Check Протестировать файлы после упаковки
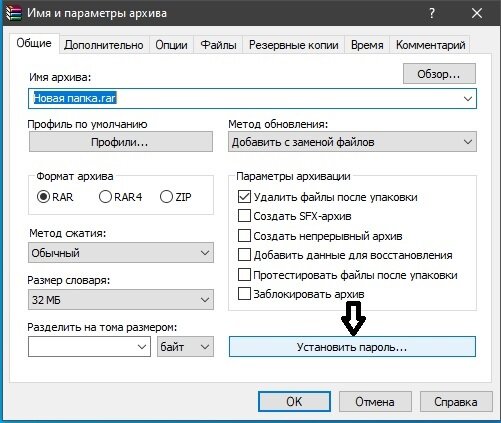Image resolution: width=501 pixels, height=423 pixels. (x=244, y=275)
